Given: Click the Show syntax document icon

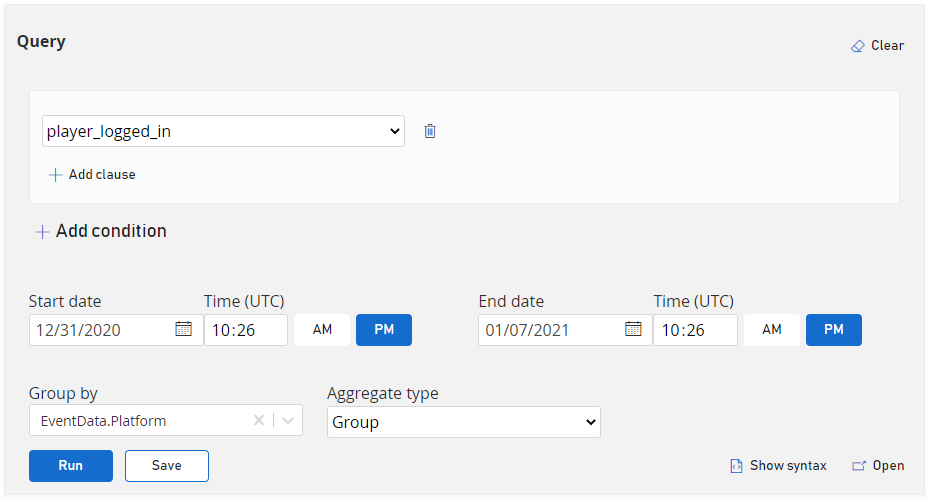Looking at the screenshot, I should 736,466.
